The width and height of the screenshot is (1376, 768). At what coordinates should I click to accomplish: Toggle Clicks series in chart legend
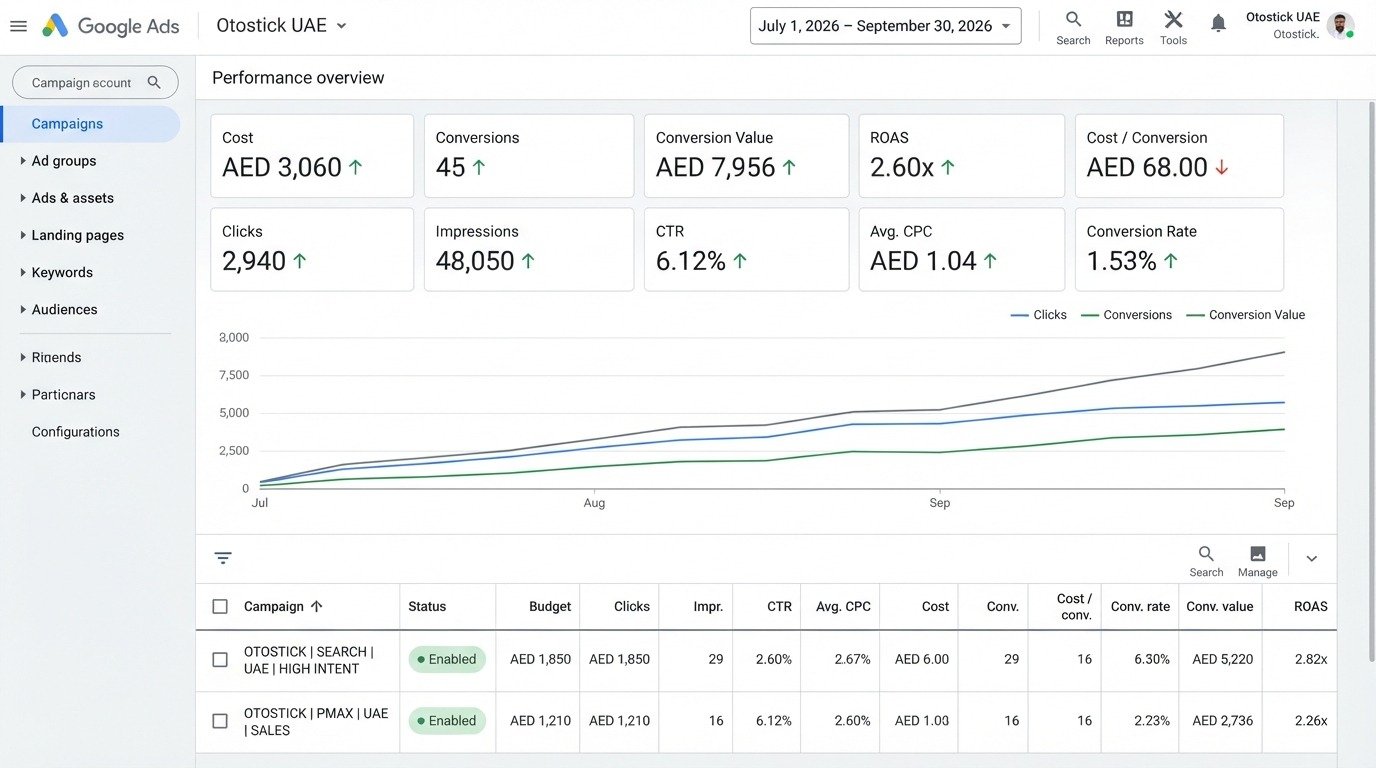[x=1038, y=315]
